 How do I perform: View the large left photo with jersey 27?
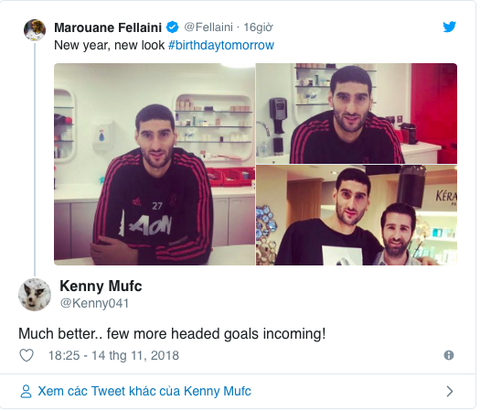[x=154, y=164]
